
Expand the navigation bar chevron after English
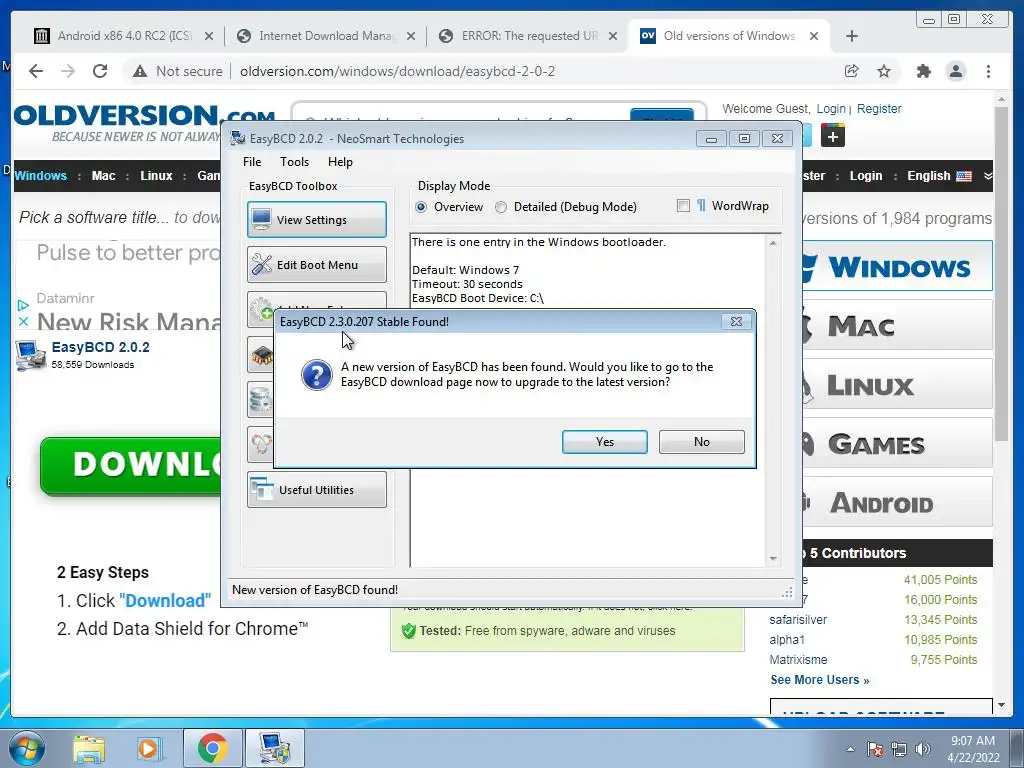(x=987, y=176)
